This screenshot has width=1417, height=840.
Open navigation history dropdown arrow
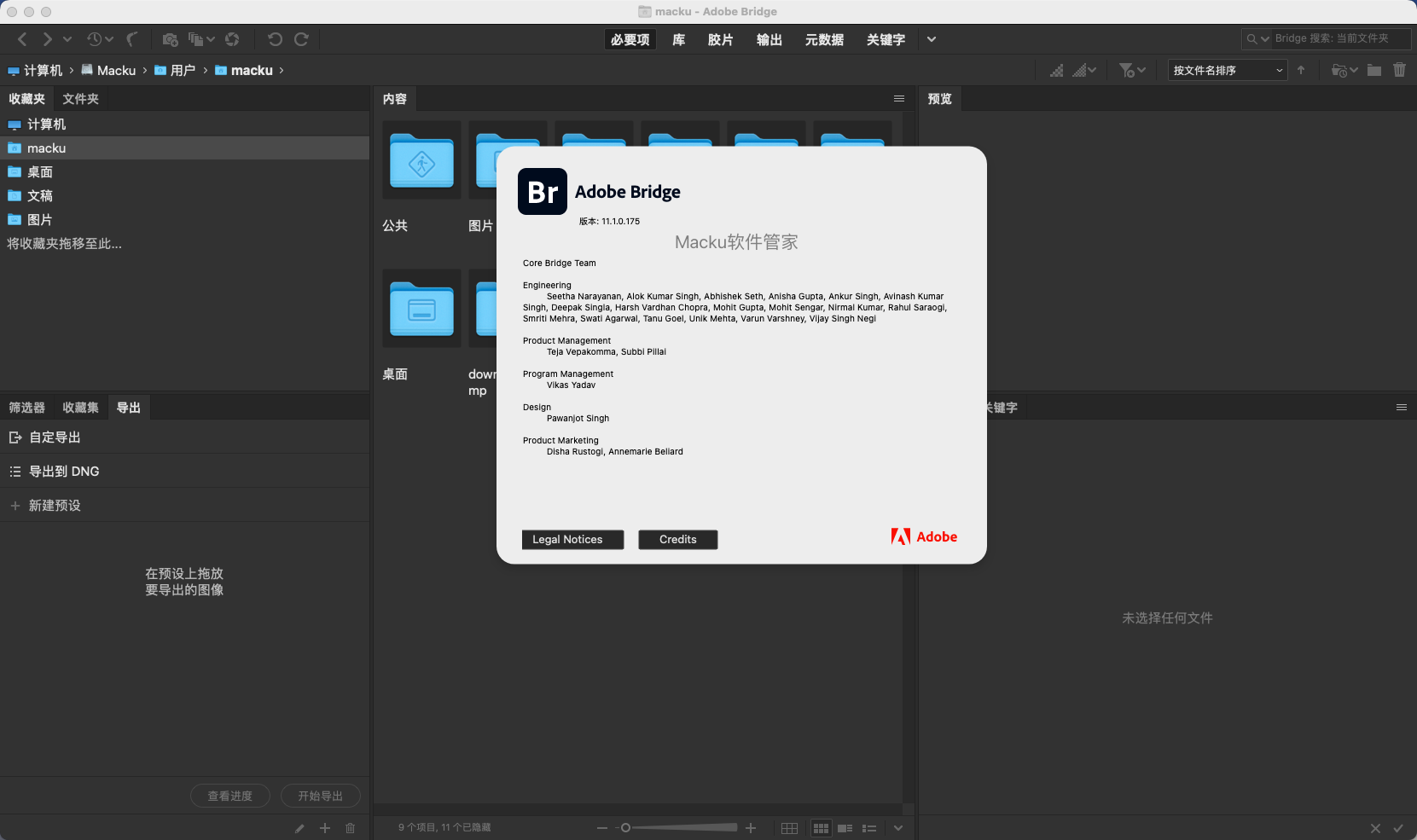pos(67,39)
